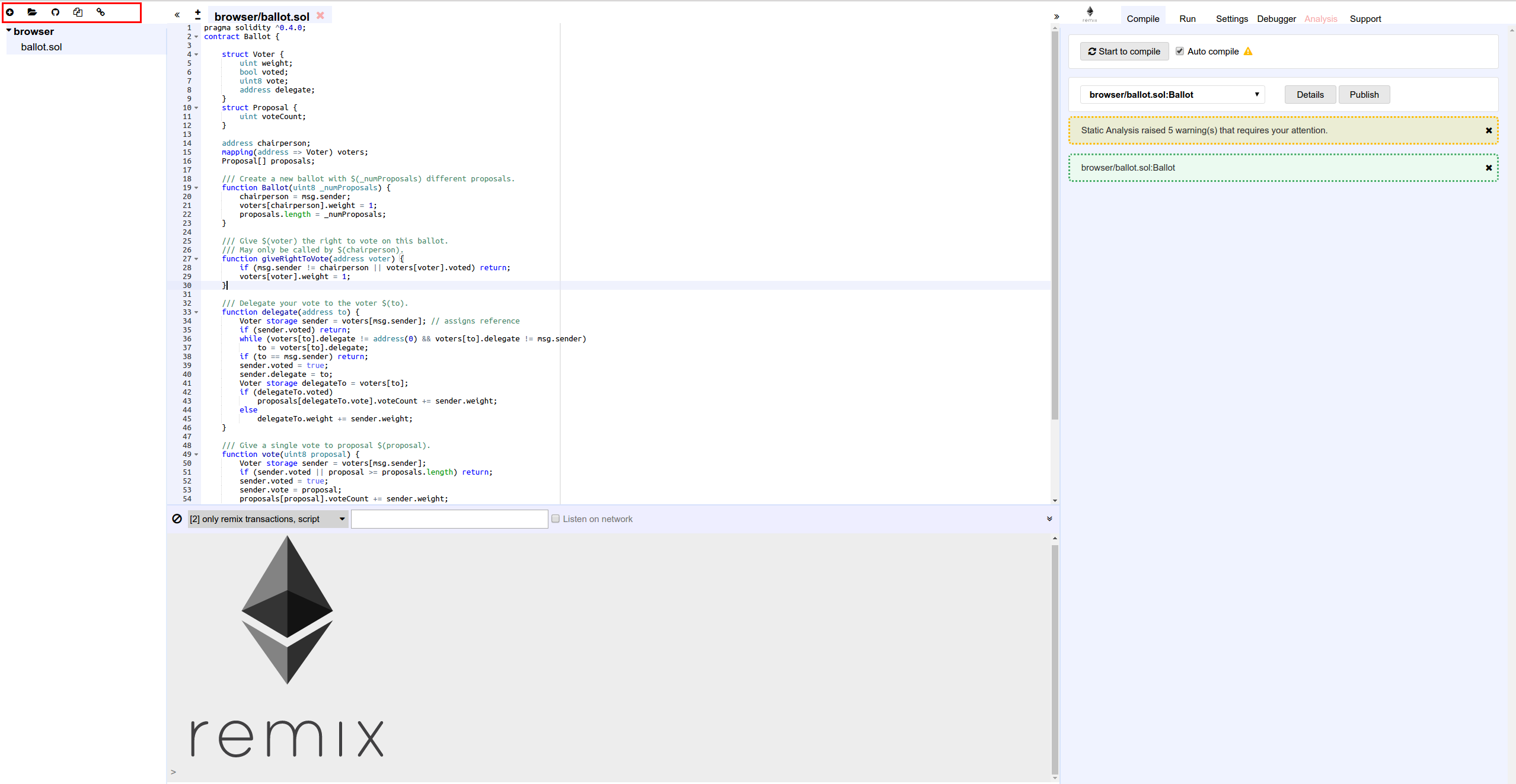This screenshot has width=1516, height=784.
Task: Fold the Ballot constructor on line 19
Action: [196, 188]
